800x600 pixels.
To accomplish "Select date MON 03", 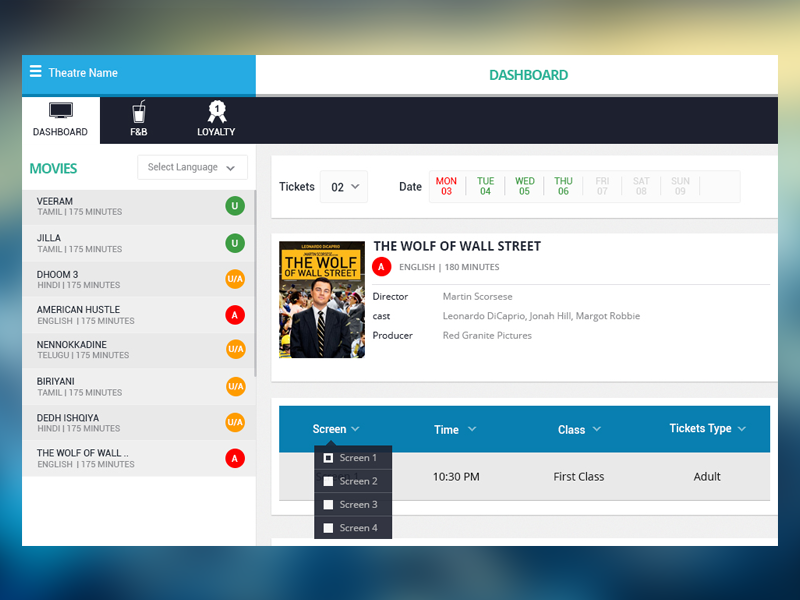I will 446,186.
